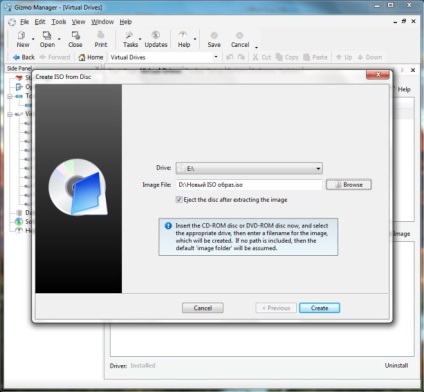Open the Tasks toolbar icon

[130, 39]
